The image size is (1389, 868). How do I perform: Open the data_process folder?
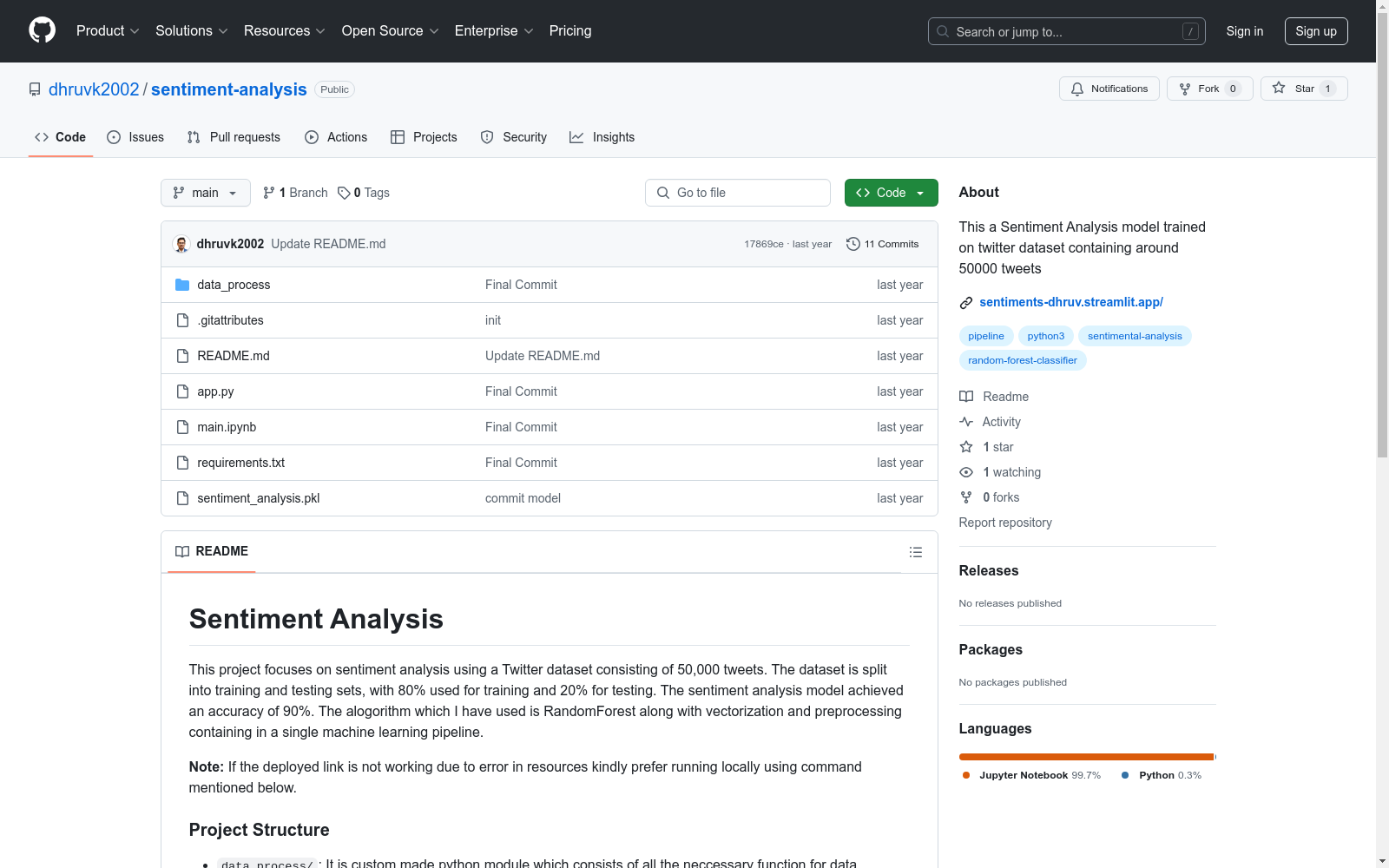point(234,285)
